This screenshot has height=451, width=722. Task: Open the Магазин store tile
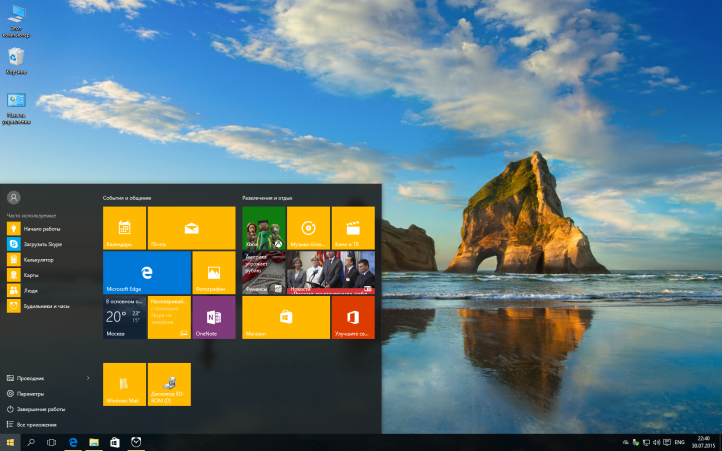click(x=286, y=317)
